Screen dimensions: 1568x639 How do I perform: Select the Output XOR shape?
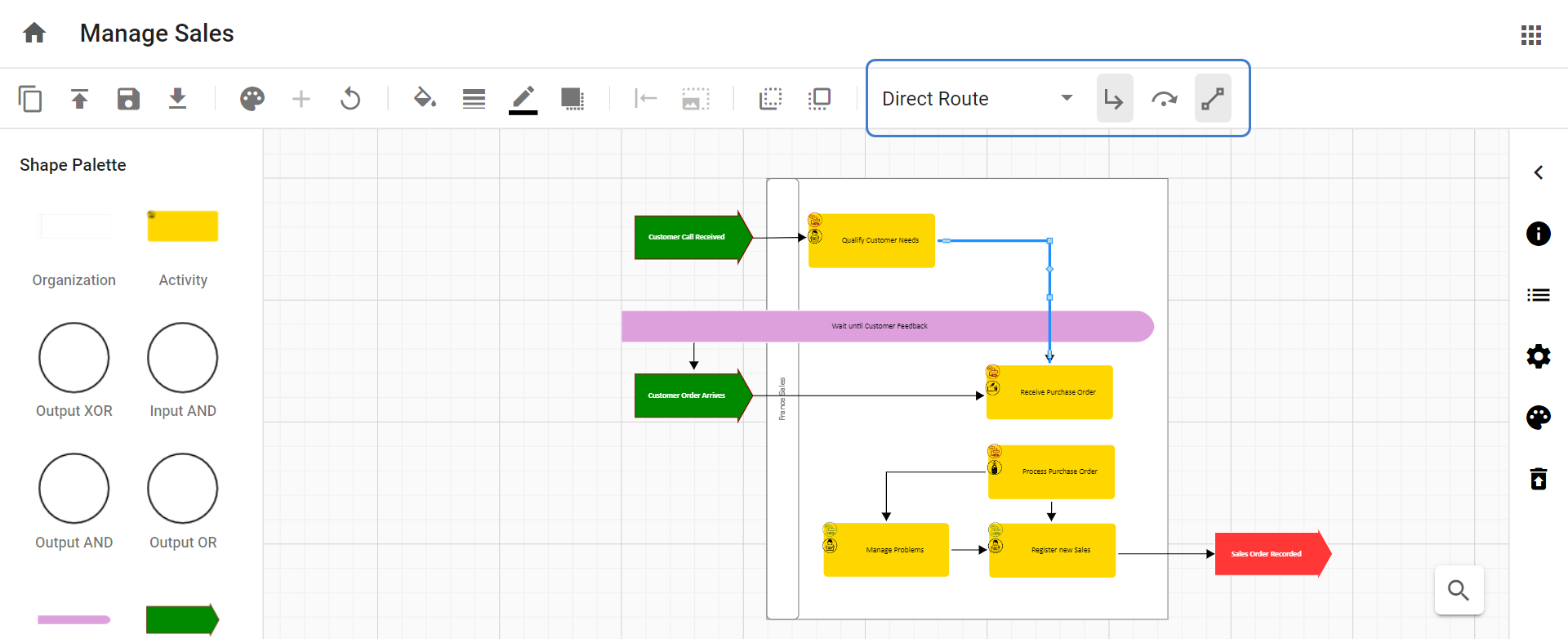pos(73,358)
